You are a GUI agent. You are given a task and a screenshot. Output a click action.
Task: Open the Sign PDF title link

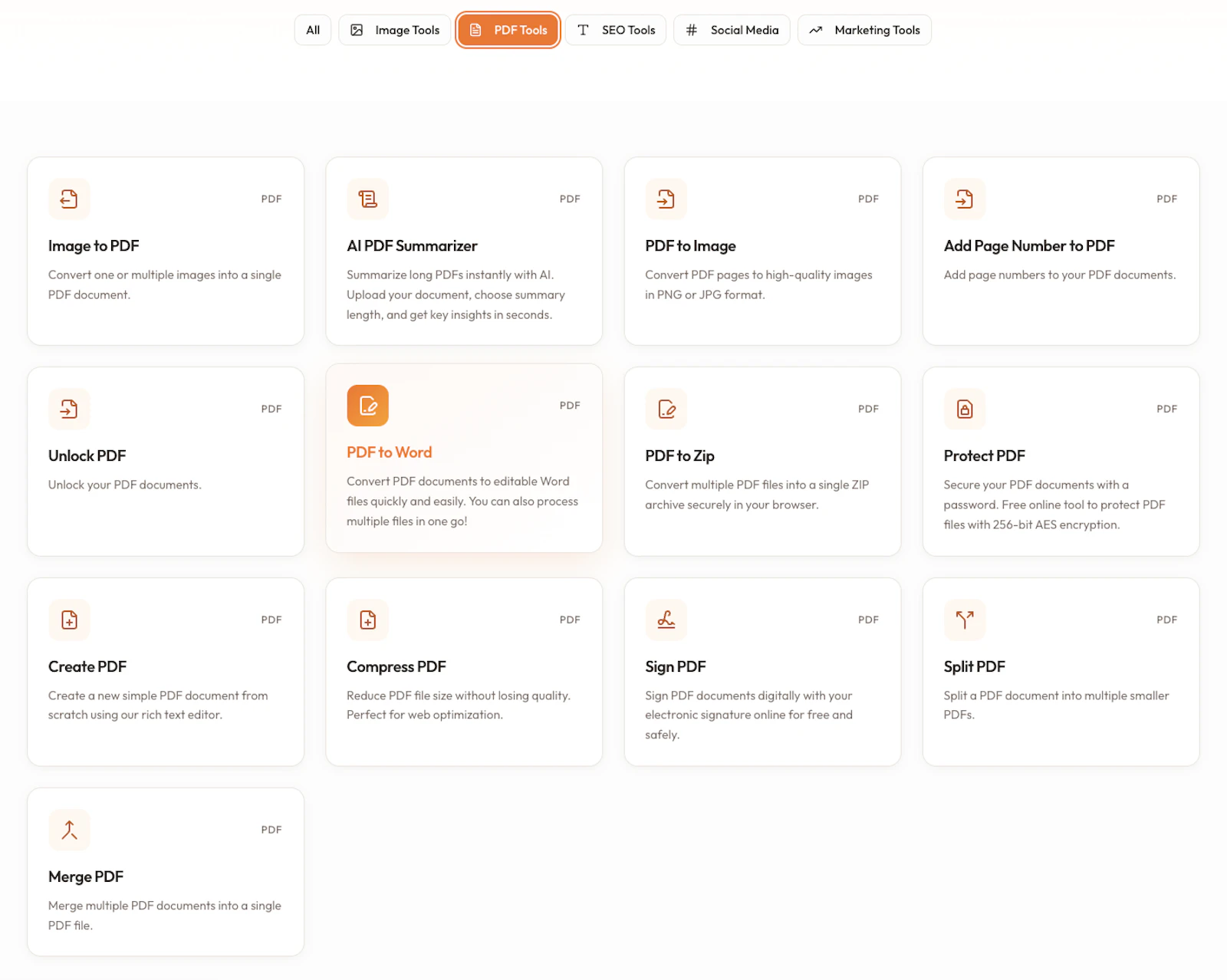coord(676,666)
